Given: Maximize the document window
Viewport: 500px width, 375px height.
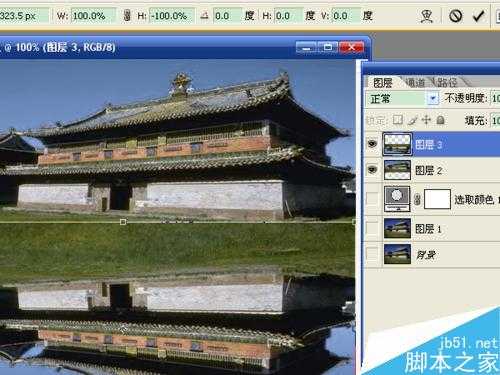Looking at the screenshot, I should [328, 47].
